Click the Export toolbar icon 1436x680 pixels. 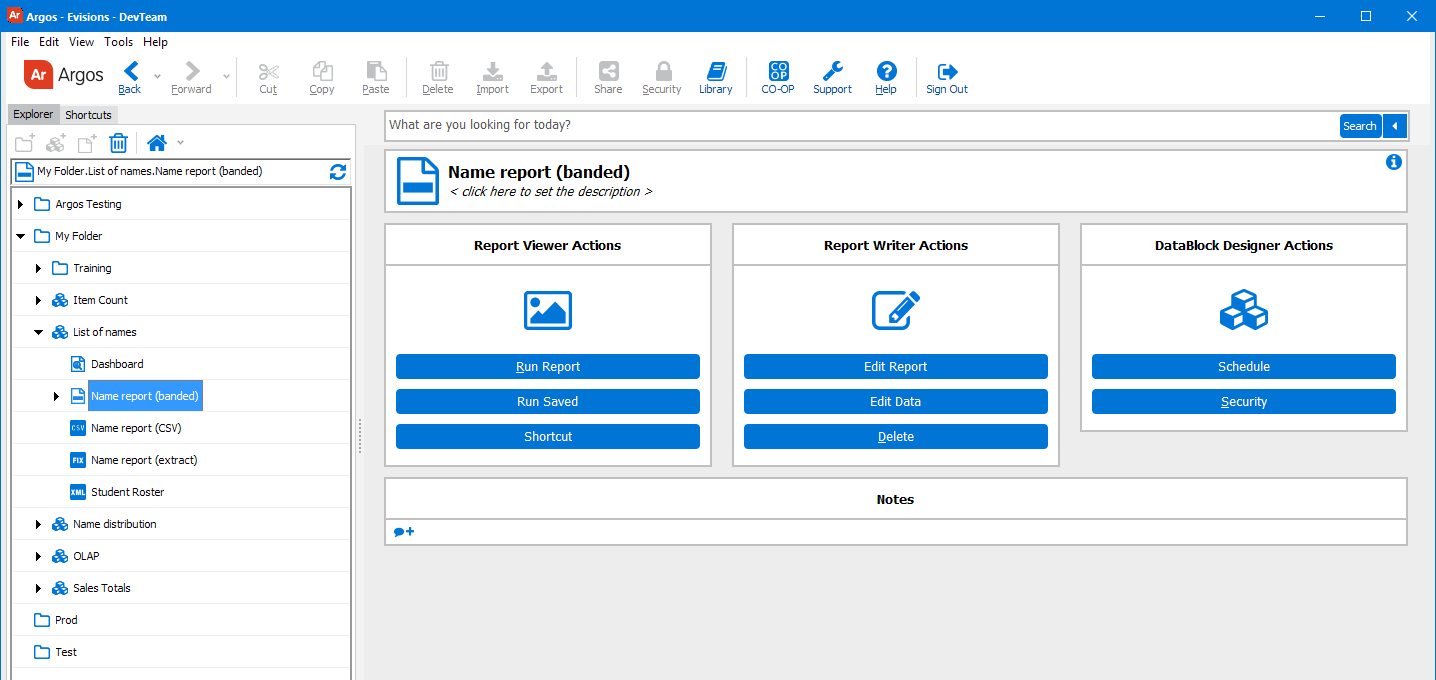pos(546,71)
